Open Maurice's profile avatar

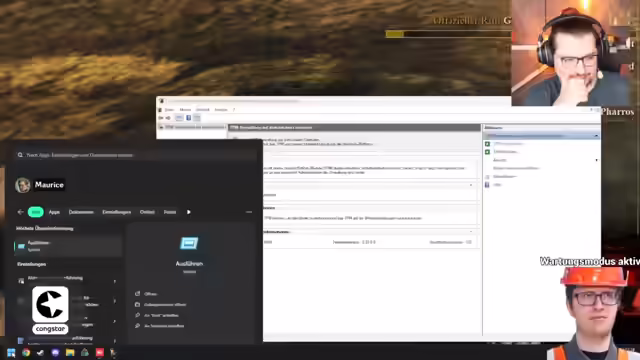pyautogui.click(x=23, y=185)
